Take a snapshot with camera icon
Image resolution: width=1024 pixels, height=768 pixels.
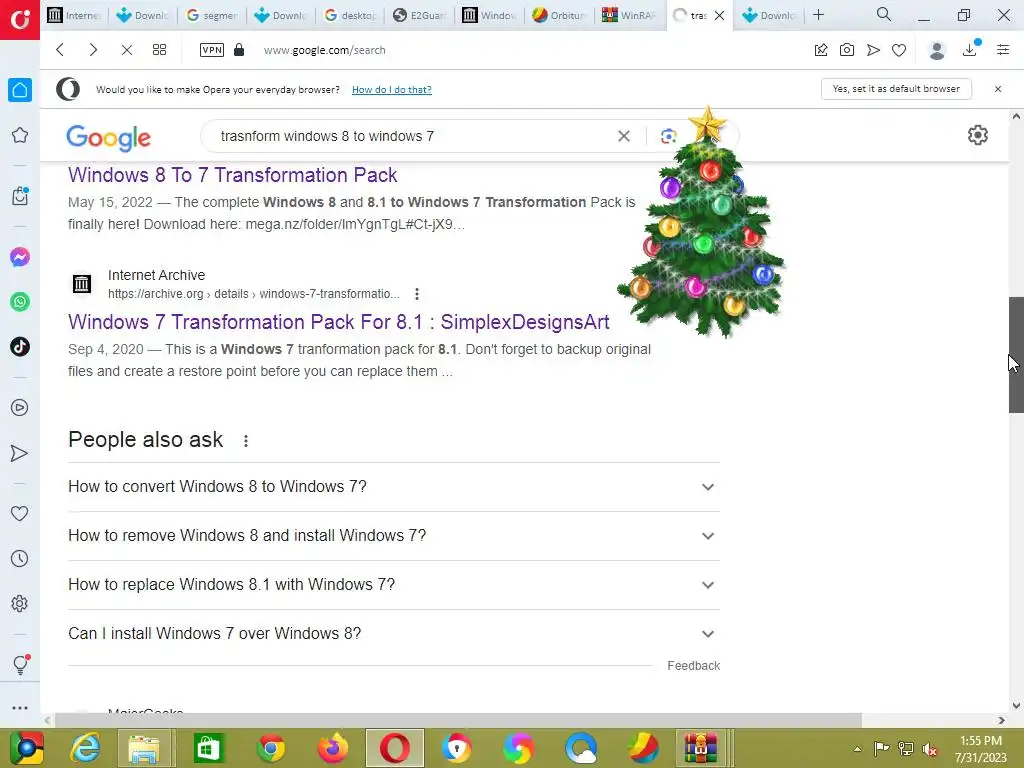(x=847, y=50)
